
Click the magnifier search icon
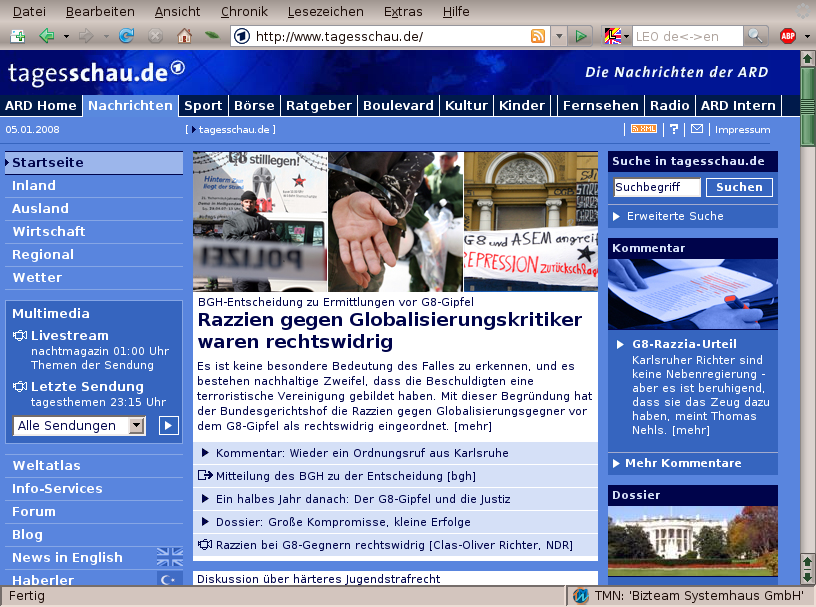(x=755, y=36)
